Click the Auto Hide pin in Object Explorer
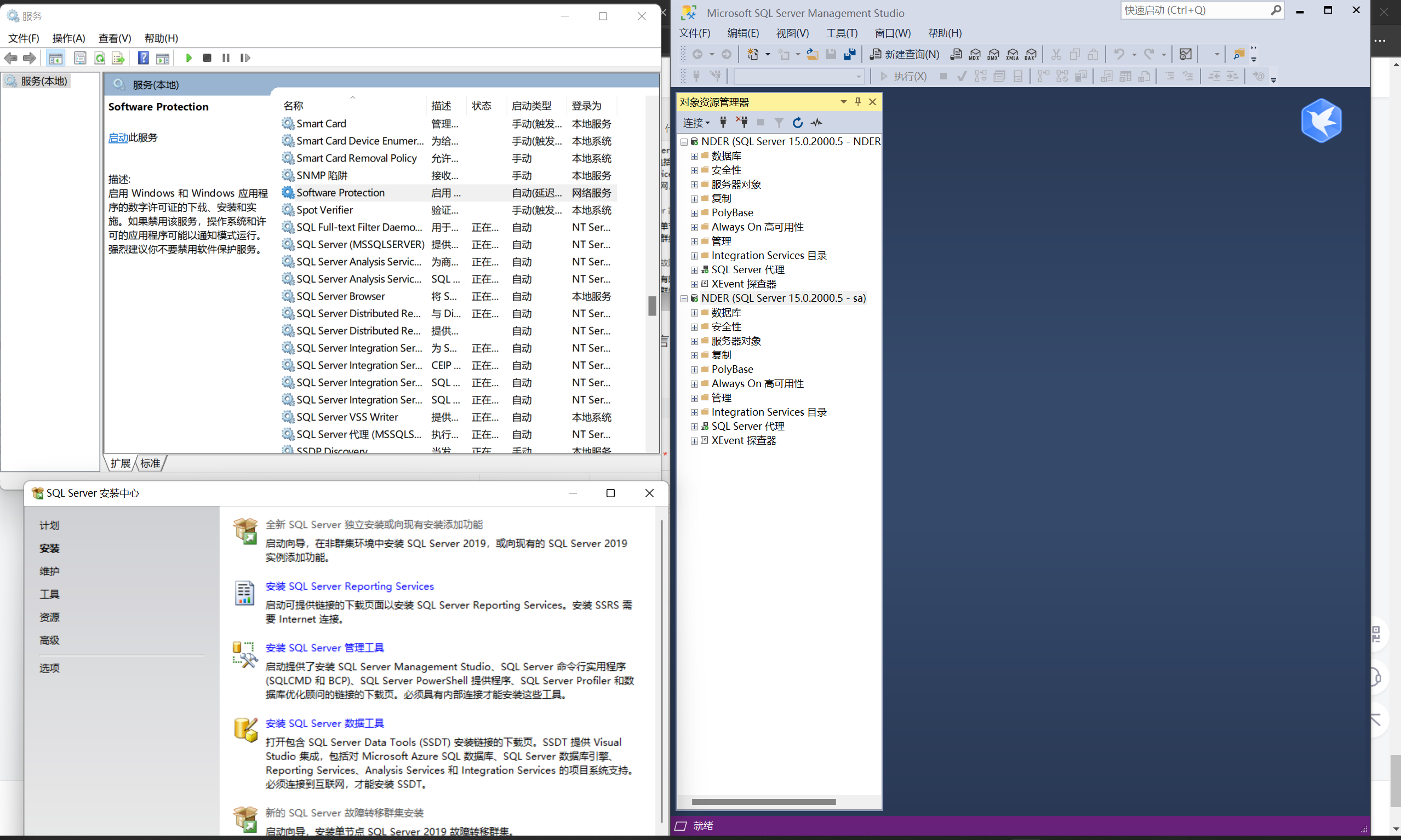1401x840 pixels. tap(858, 102)
